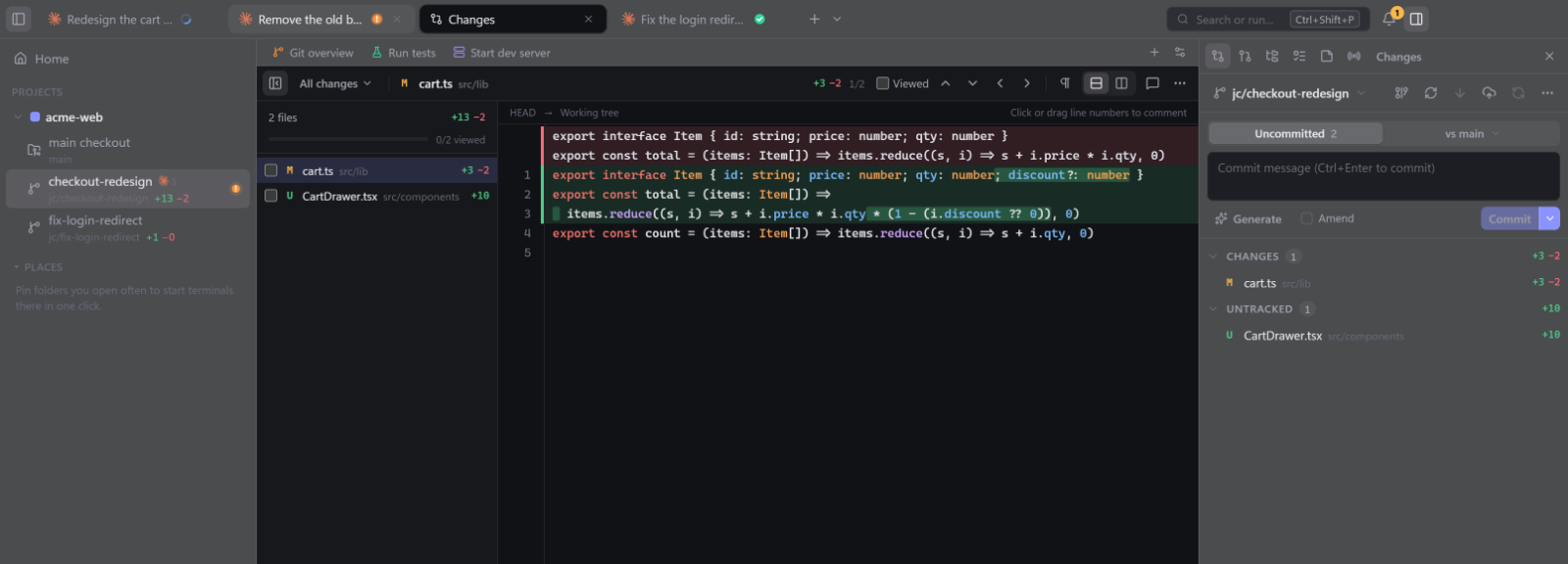This screenshot has width=1568, height=564.
Task: Collapse the file list panel
Action: [x=275, y=83]
